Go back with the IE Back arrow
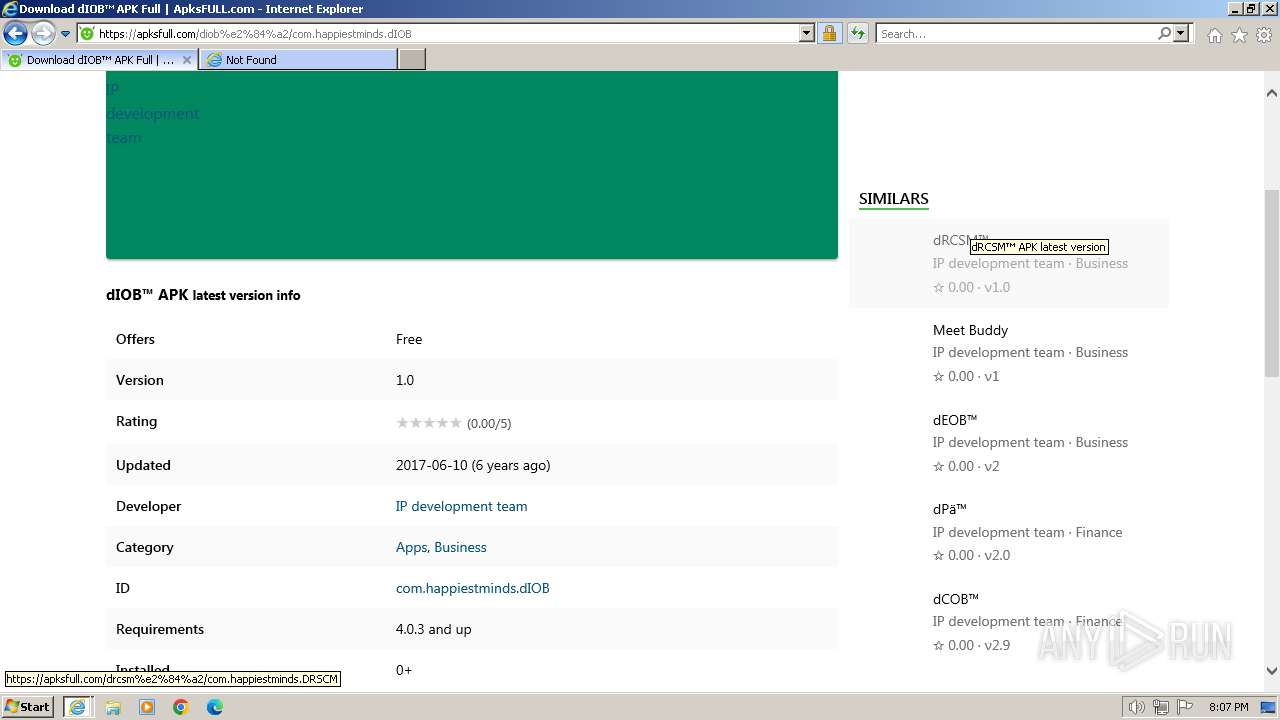Screen dimensions: 1280x720 15,33
